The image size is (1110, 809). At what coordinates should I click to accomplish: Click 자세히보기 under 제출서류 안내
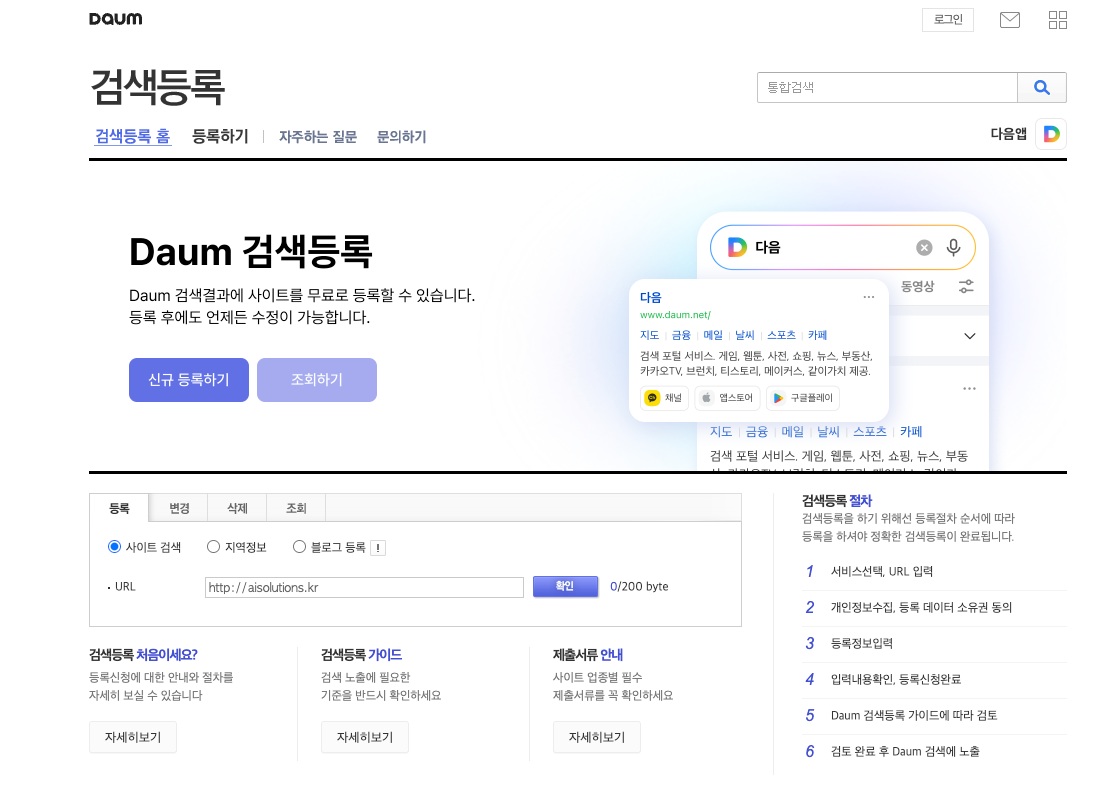click(x=597, y=738)
